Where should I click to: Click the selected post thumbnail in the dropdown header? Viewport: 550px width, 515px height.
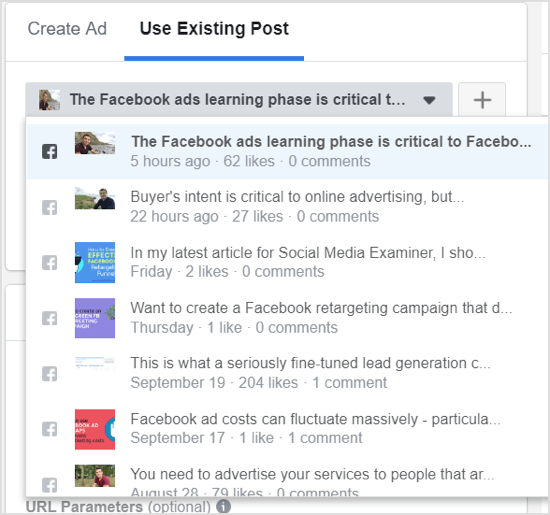[x=49, y=100]
